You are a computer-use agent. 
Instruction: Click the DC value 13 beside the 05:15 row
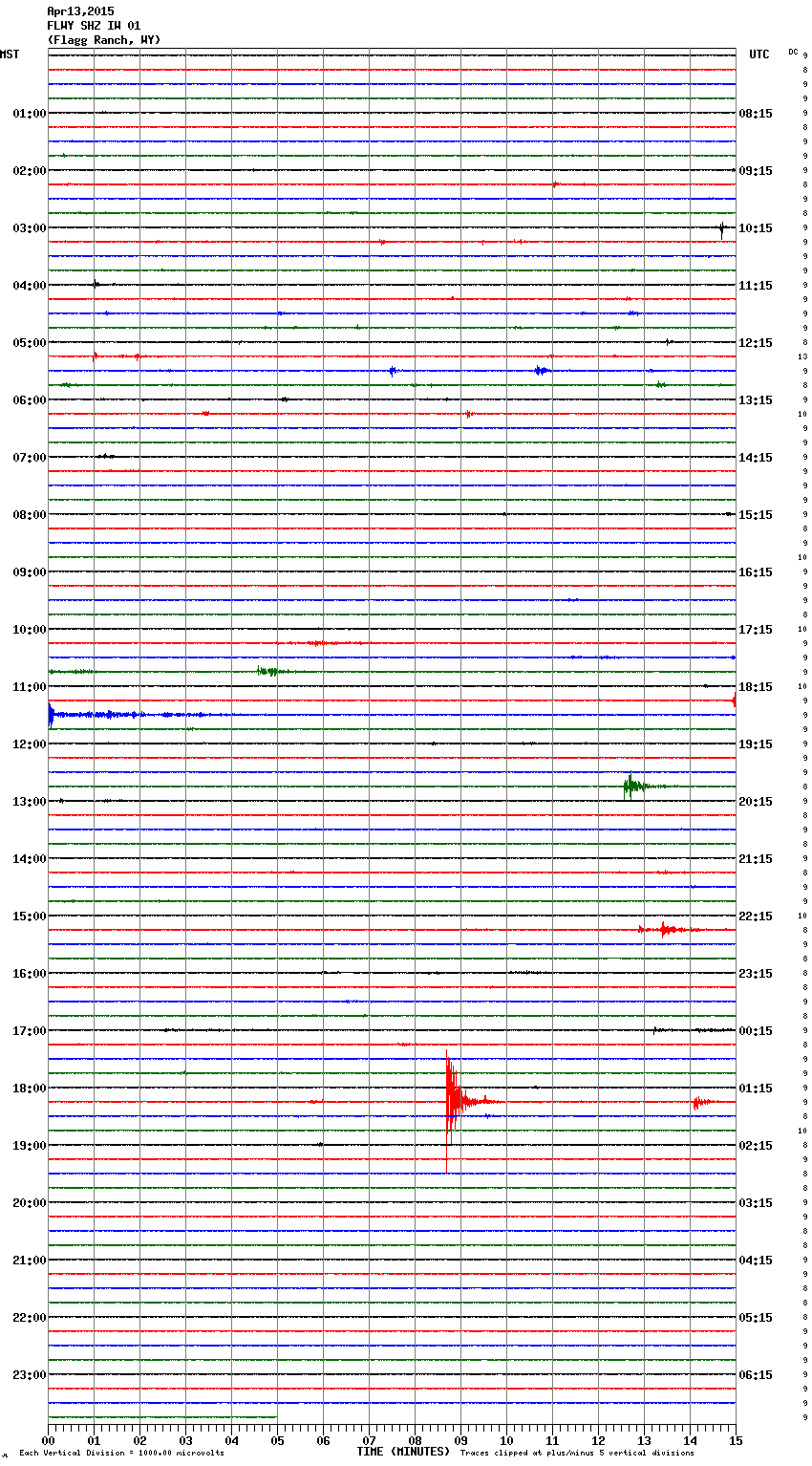coord(803,356)
